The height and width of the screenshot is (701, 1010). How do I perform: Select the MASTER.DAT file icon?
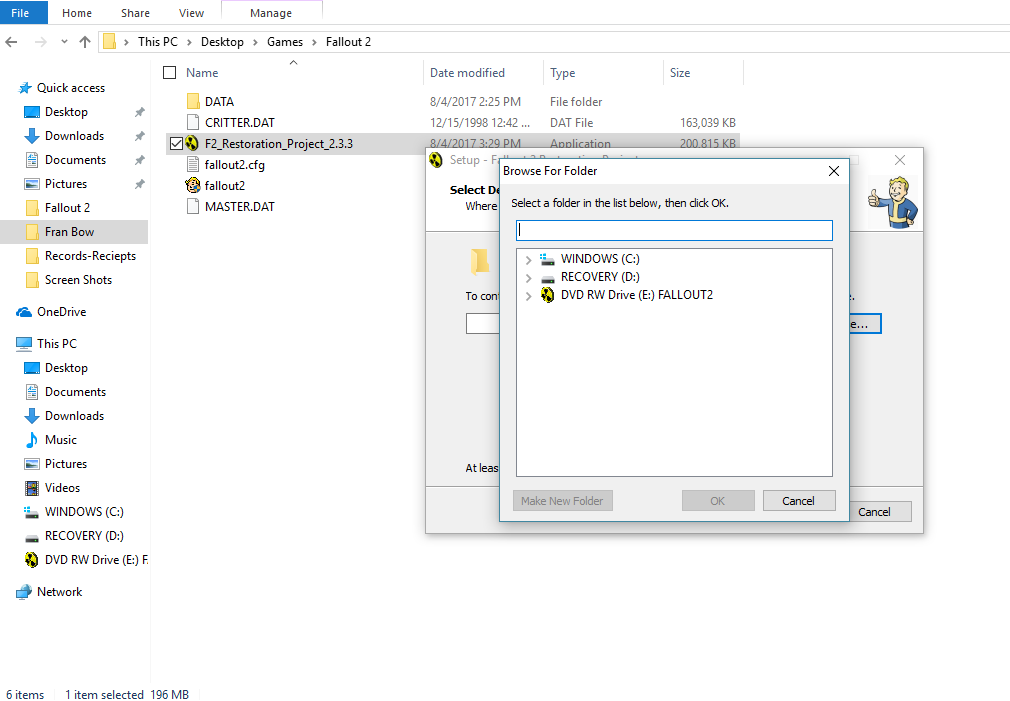coord(193,206)
